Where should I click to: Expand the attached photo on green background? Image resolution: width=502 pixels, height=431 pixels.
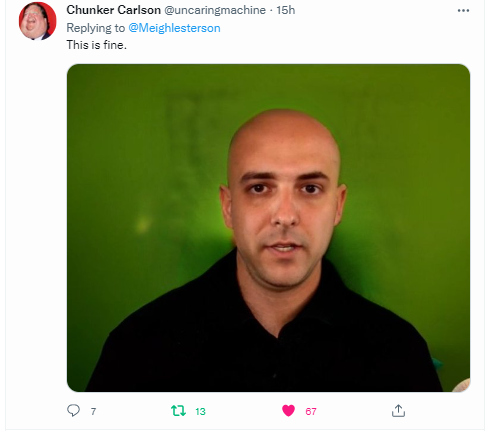(268, 228)
